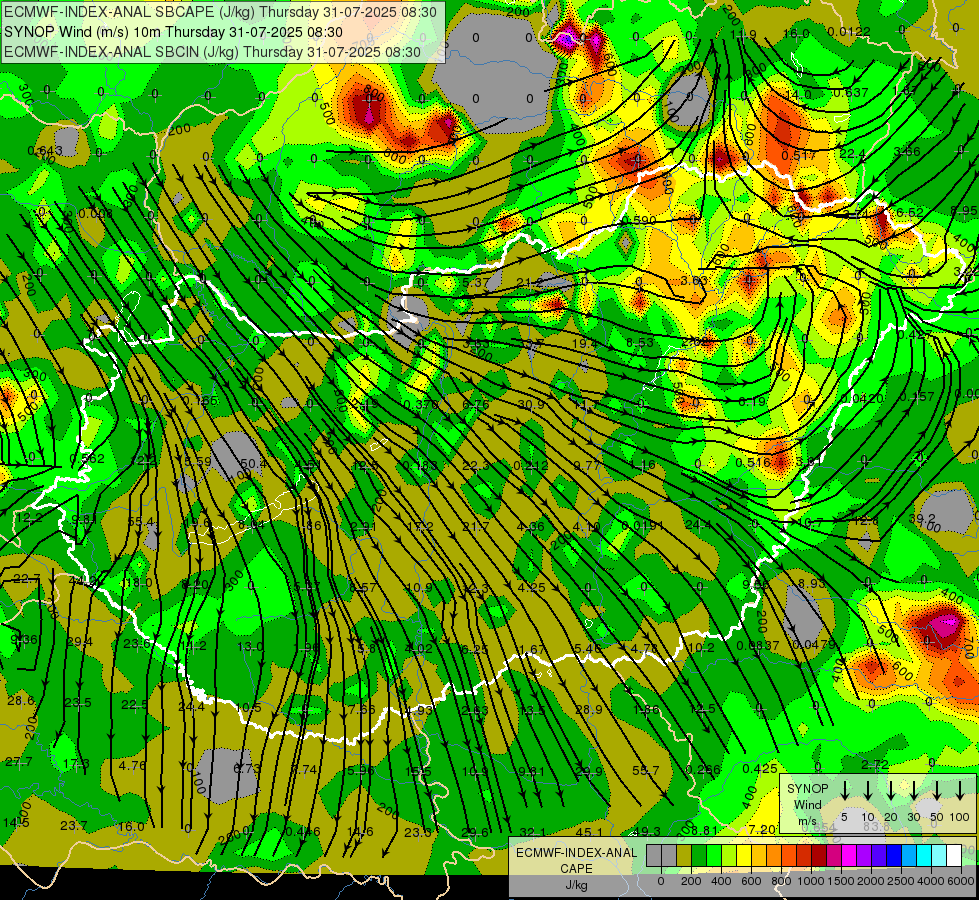Select the white swatch at CAPE legend end
Image resolution: width=979 pixels, height=900 pixels.
tap(954, 855)
